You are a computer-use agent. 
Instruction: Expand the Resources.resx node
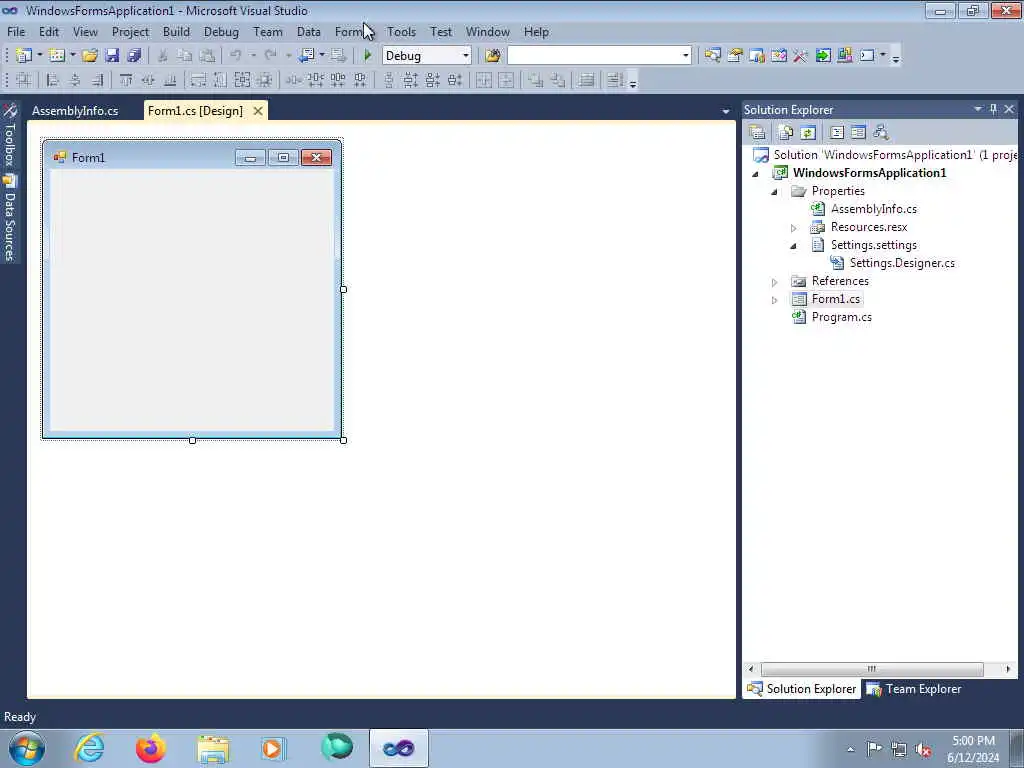point(793,228)
